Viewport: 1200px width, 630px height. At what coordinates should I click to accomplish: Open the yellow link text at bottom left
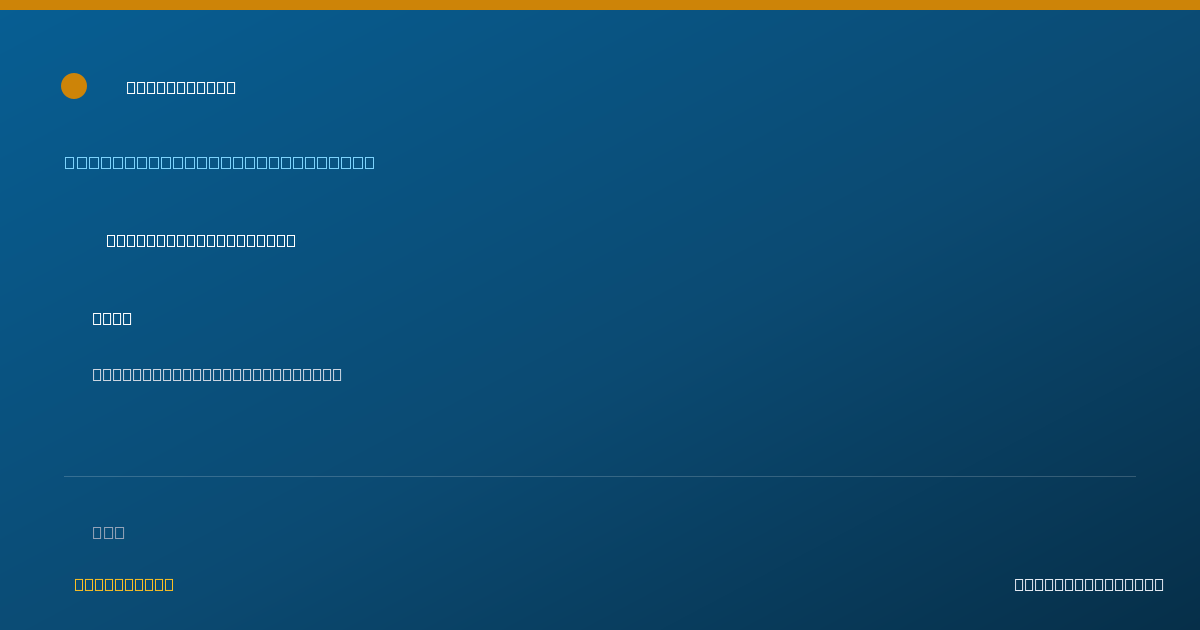tap(124, 584)
